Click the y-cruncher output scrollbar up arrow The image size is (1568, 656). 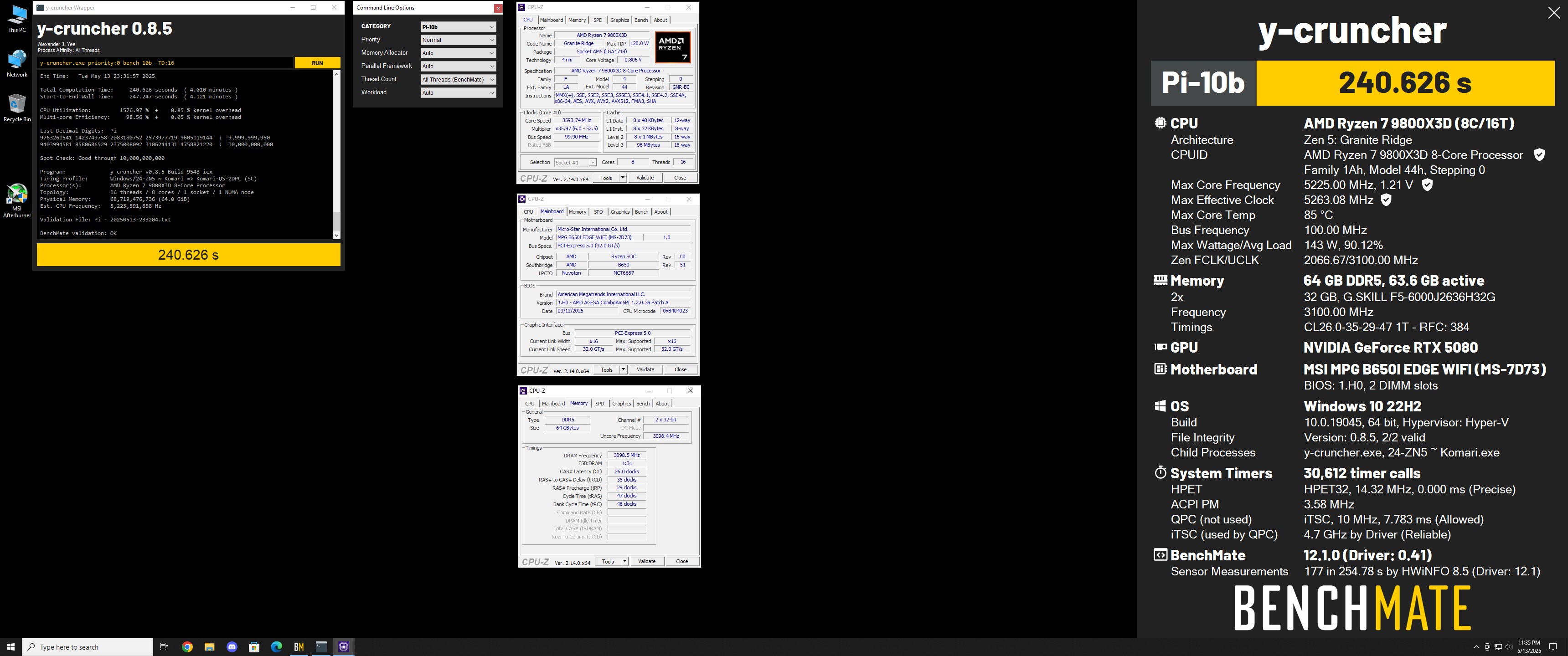336,74
